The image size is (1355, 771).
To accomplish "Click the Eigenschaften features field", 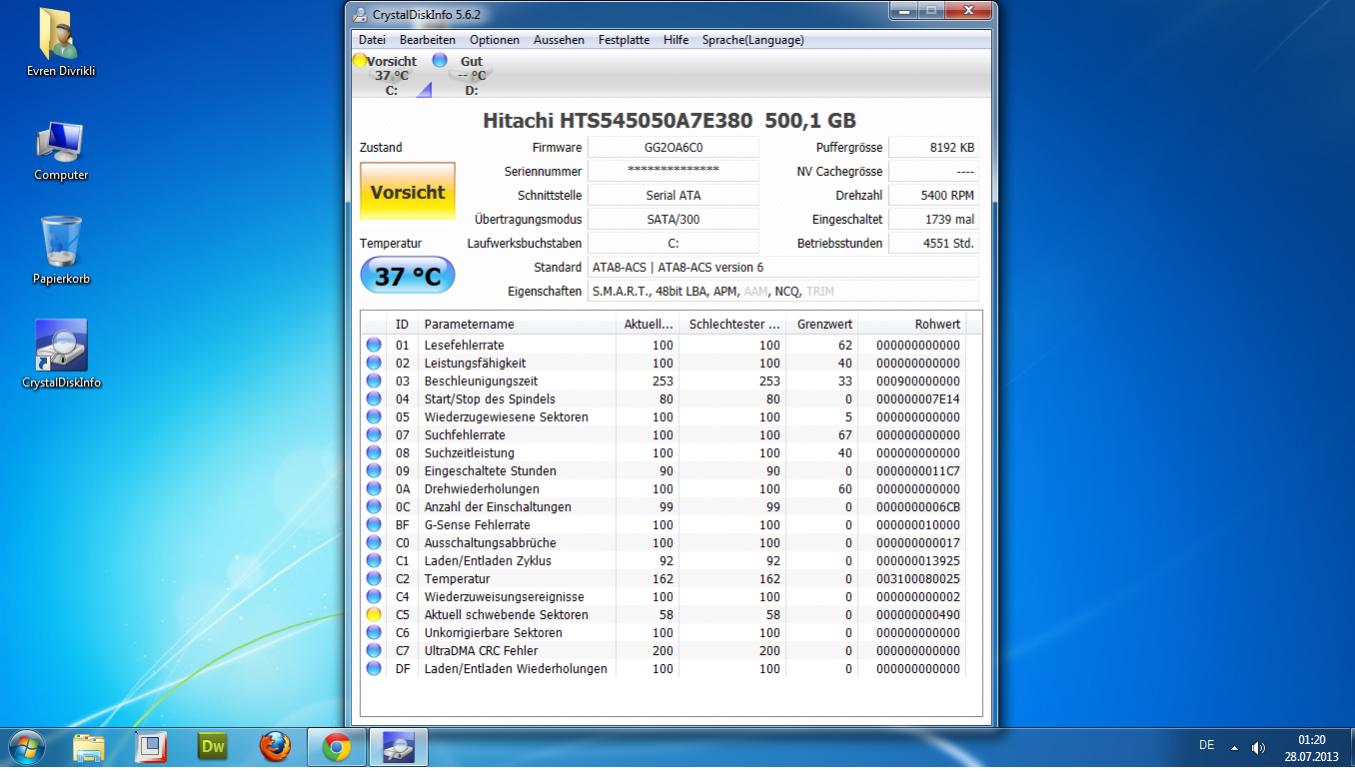I will (x=783, y=291).
